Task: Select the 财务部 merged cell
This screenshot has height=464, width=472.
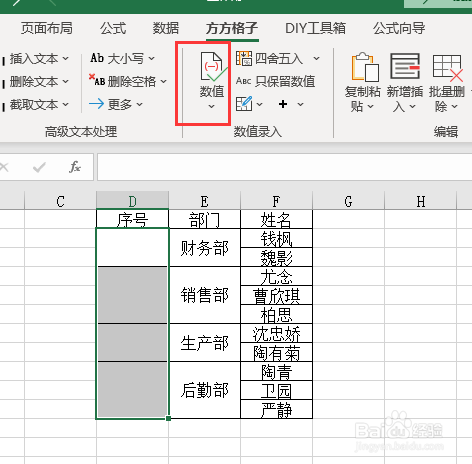Action: 204,247
